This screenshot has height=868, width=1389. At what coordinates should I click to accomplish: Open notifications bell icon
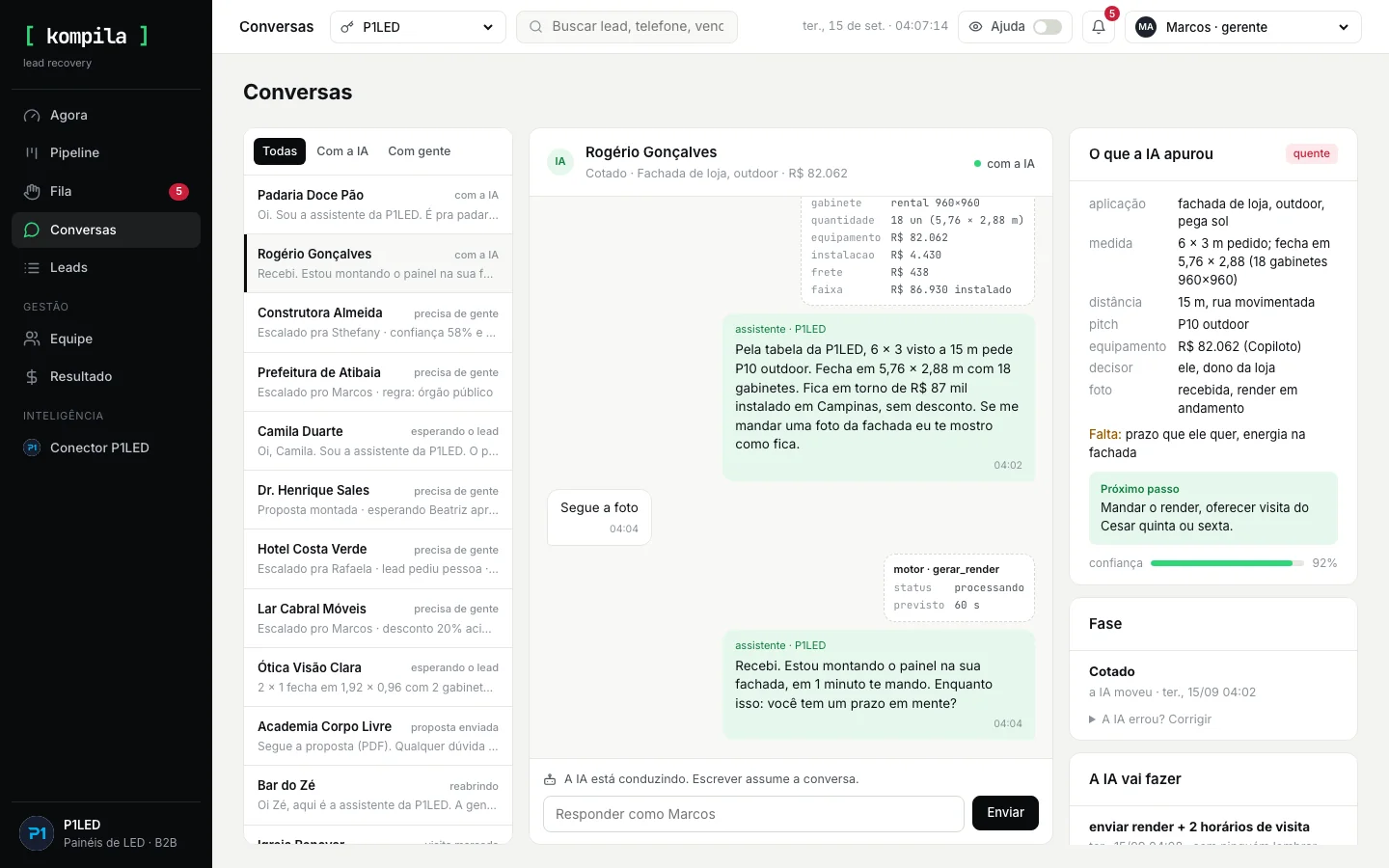tap(1099, 27)
